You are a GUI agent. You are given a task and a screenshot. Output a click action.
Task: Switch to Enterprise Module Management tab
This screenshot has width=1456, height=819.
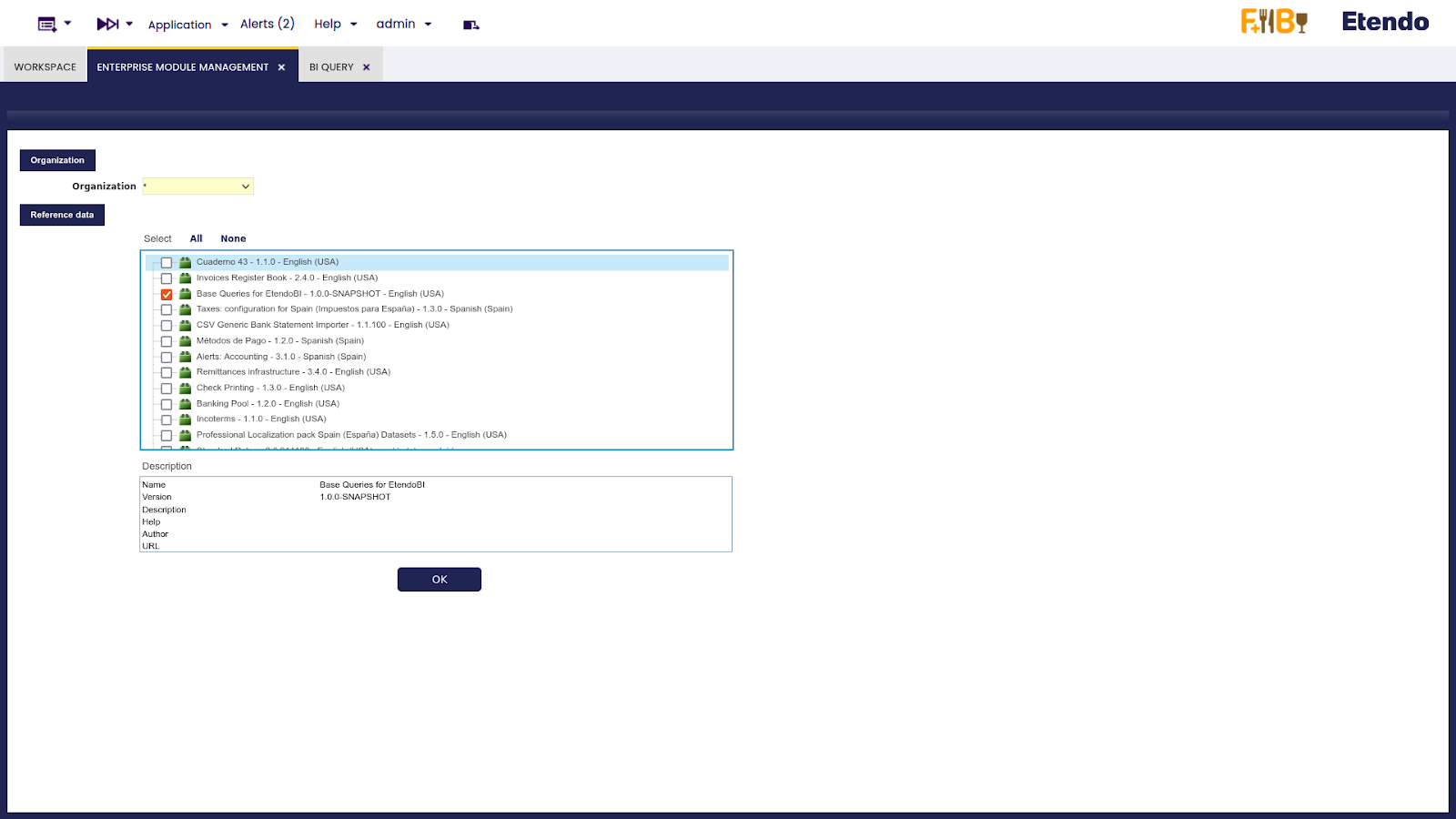183,67
